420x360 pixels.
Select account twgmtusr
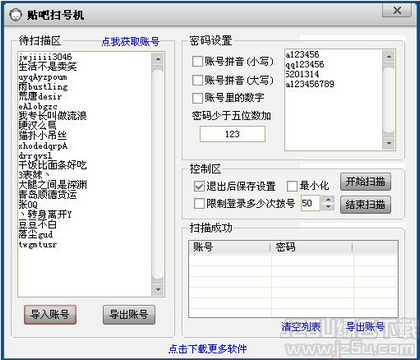point(38,245)
